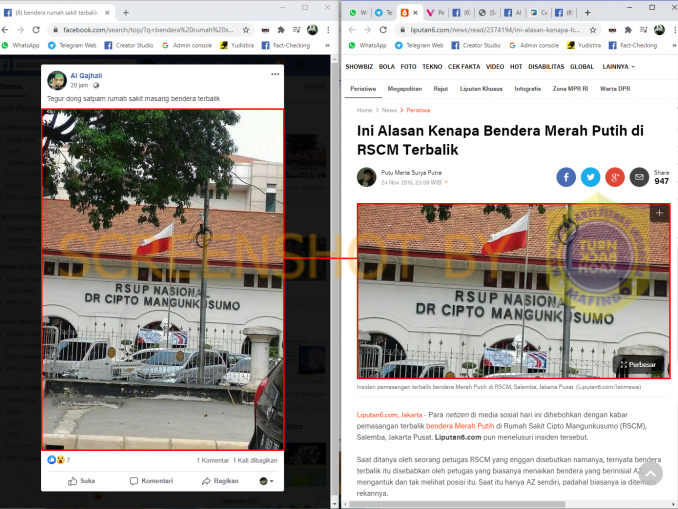678x509 pixels.
Task: Click Komentari button on Facebook post
Action: click(x=151, y=481)
